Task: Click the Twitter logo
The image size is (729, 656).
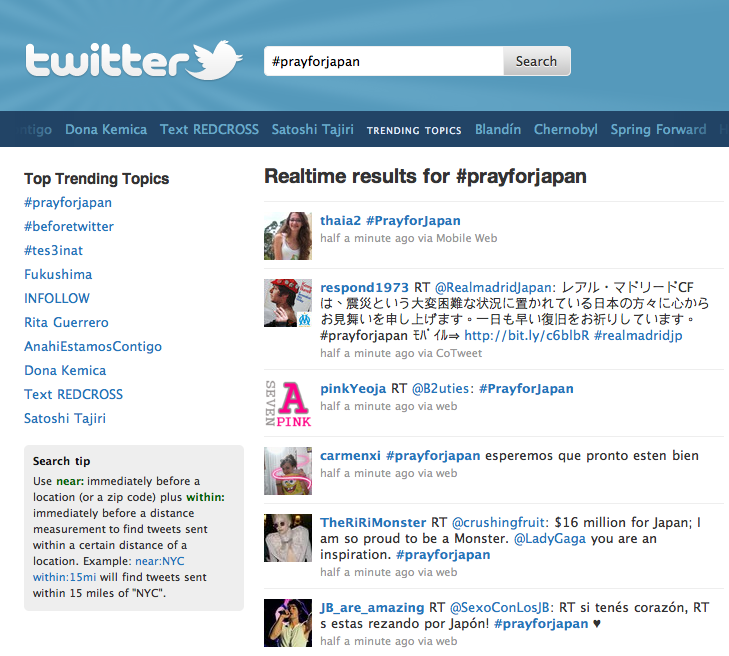Action: click(134, 60)
